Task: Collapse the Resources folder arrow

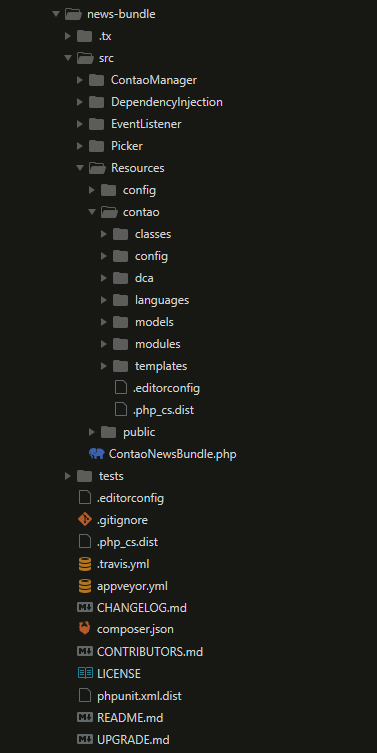Action: click(80, 168)
